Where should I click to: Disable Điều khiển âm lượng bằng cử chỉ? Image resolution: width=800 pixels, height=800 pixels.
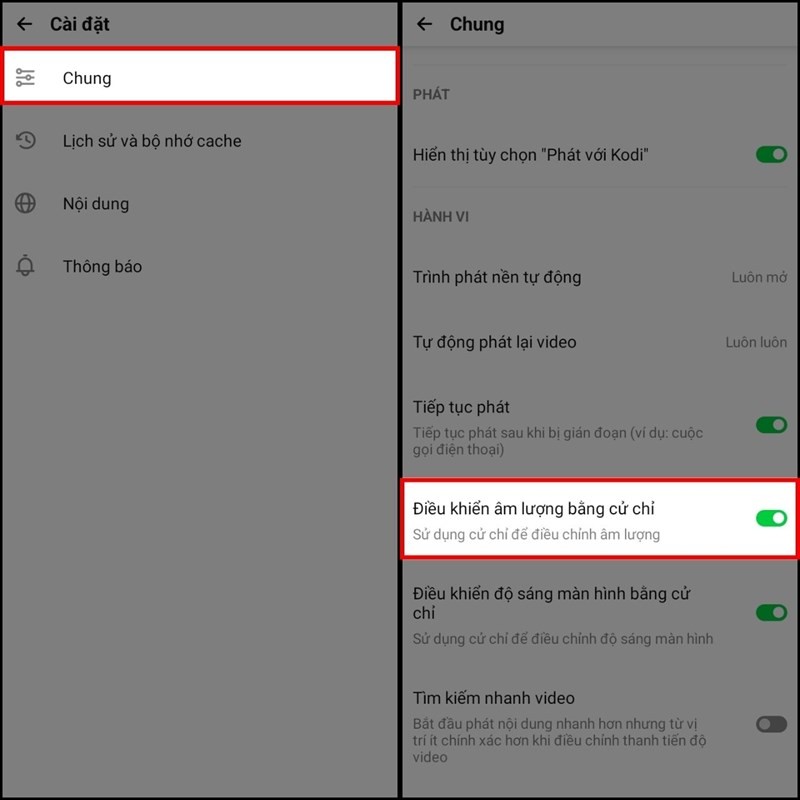pos(771,518)
